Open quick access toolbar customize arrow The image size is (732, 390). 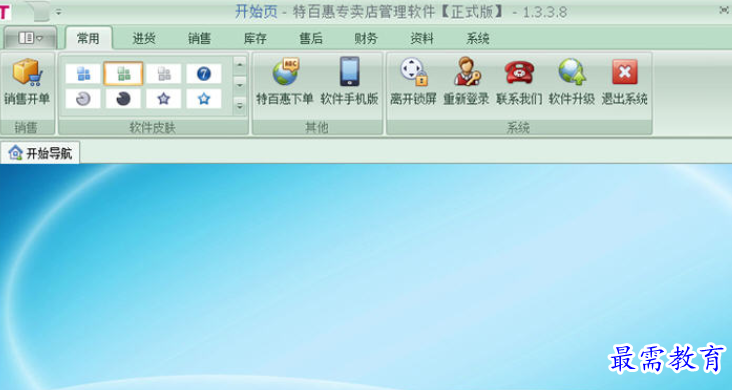pyautogui.click(x=58, y=13)
